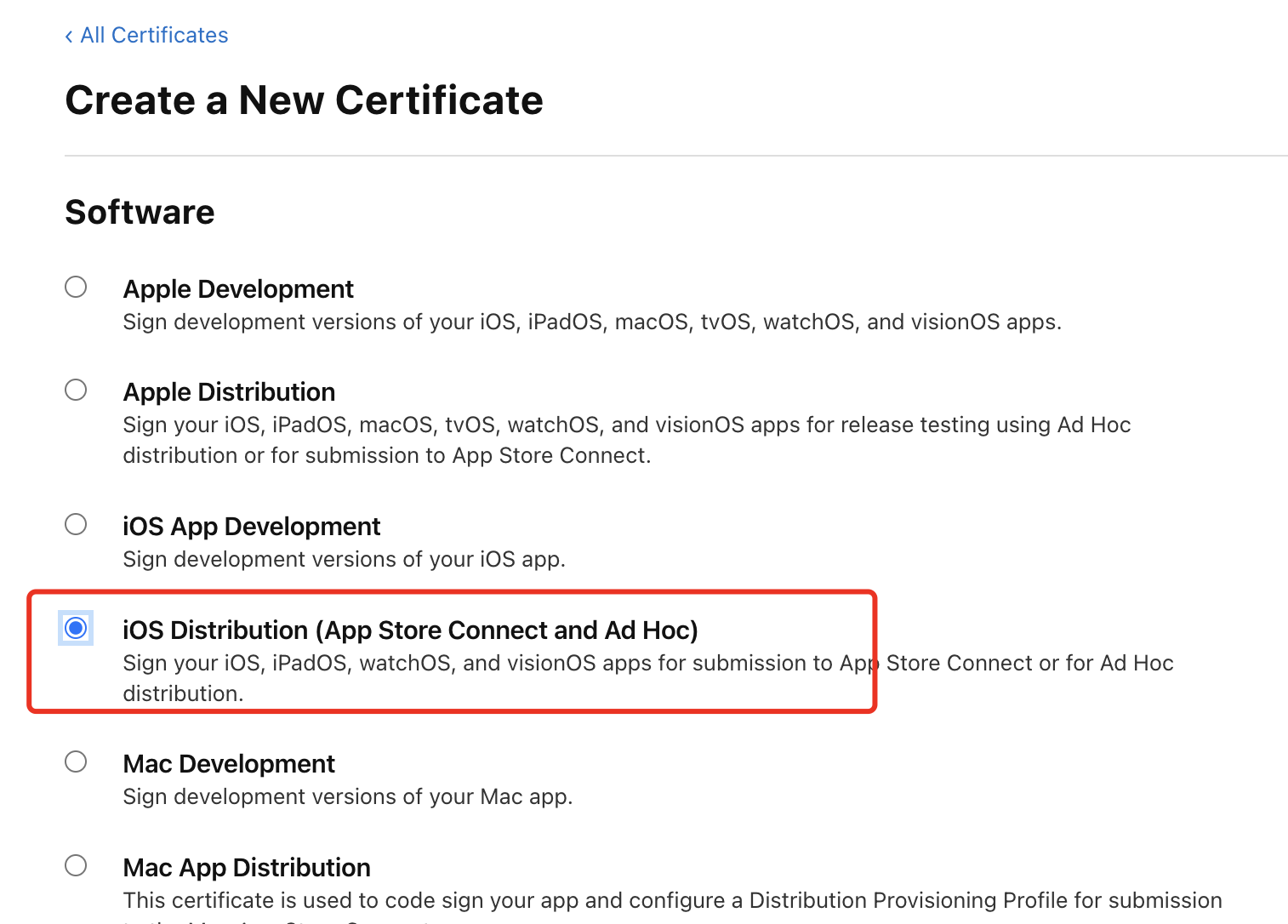Click the Mac App Distribution label
The image size is (1288, 924).
pos(247,868)
